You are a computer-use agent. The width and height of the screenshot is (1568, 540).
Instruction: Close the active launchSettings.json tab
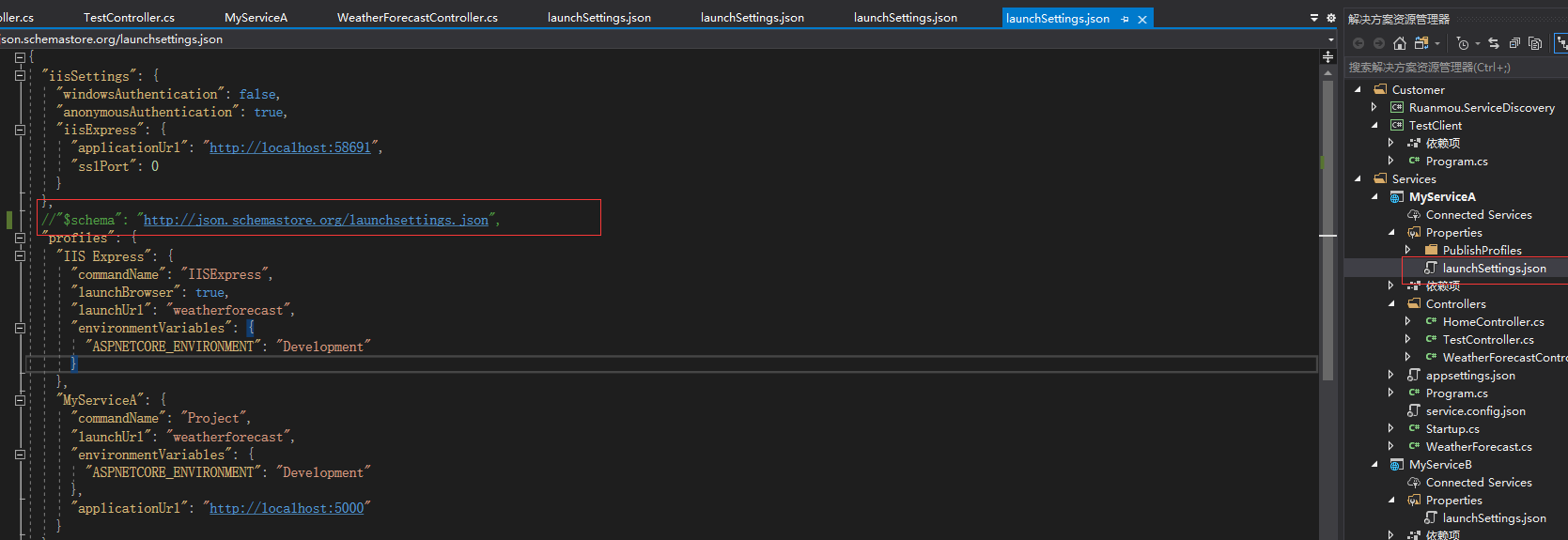coord(1142,19)
